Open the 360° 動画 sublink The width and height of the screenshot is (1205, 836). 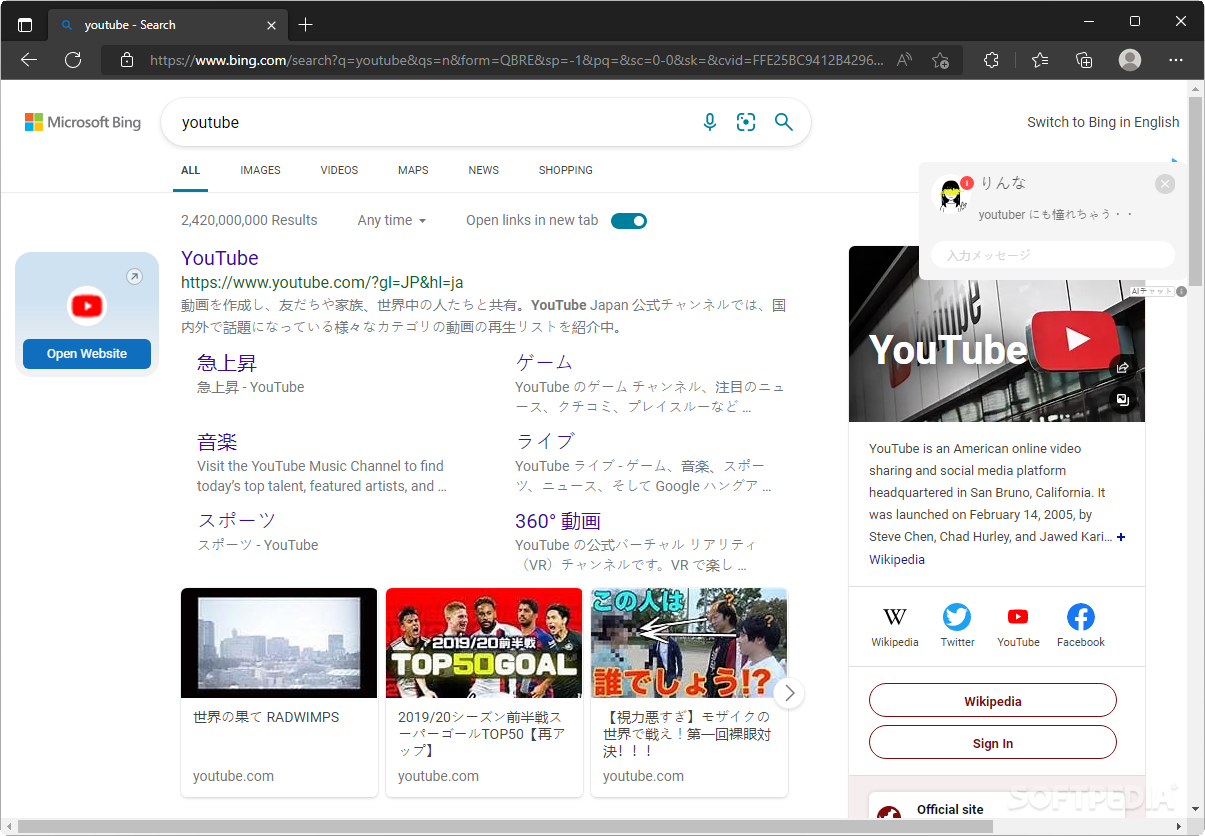[558, 521]
